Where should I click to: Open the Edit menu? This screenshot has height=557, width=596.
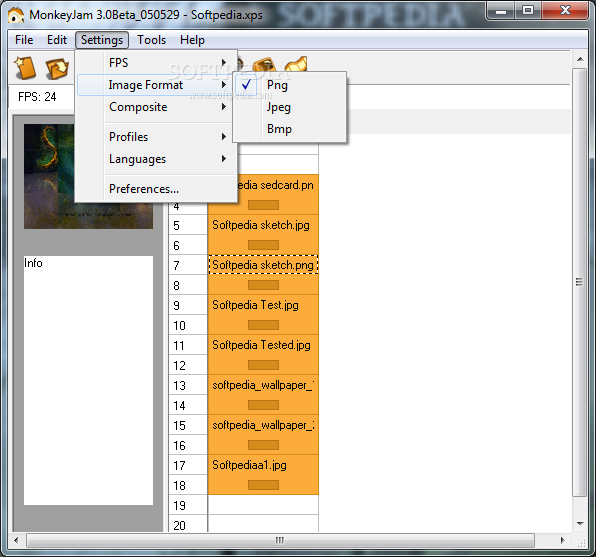click(x=57, y=40)
